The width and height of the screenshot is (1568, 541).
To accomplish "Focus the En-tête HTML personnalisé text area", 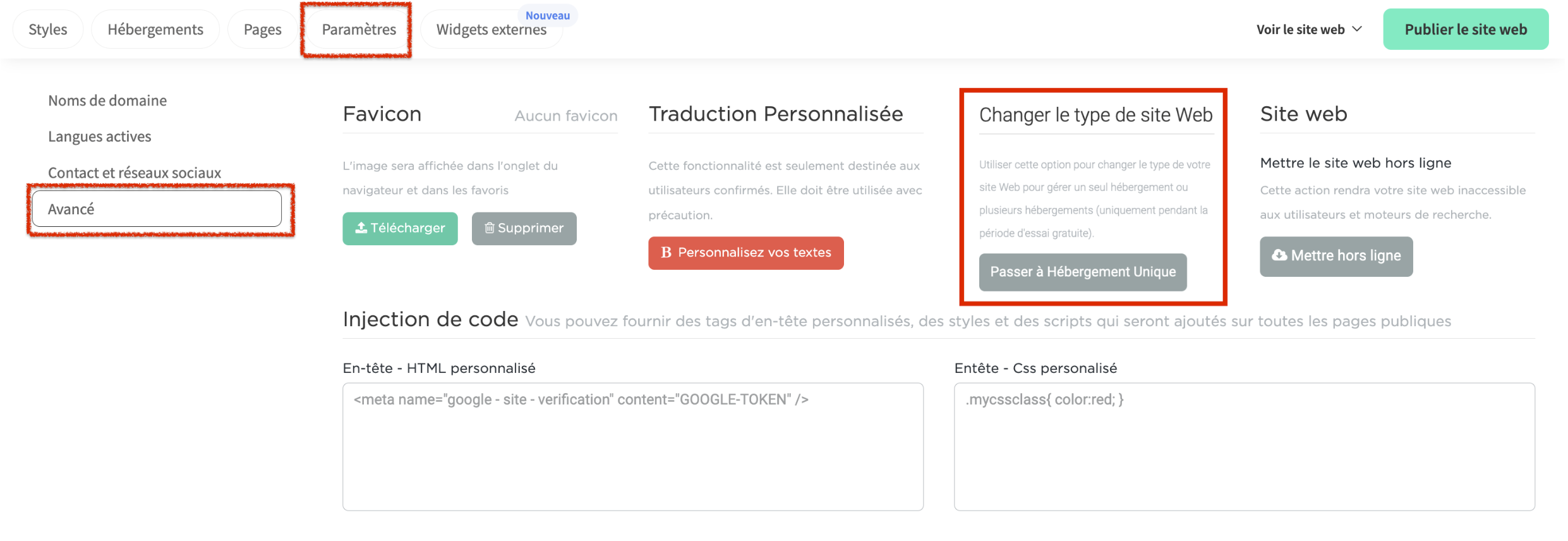I will [x=632, y=446].
